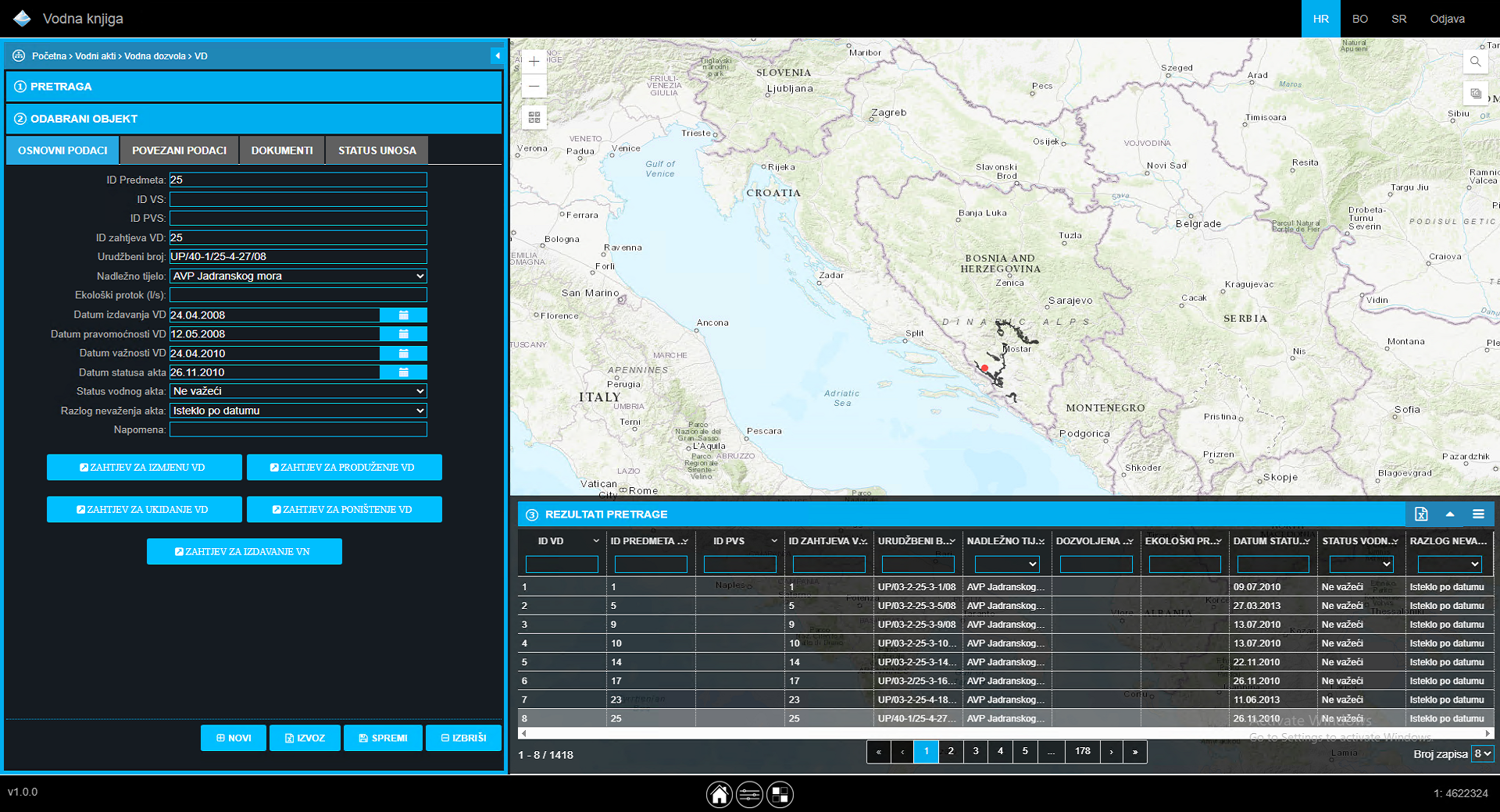
Task: Collapse the Rezultati pretrage panel
Action: [x=1450, y=514]
